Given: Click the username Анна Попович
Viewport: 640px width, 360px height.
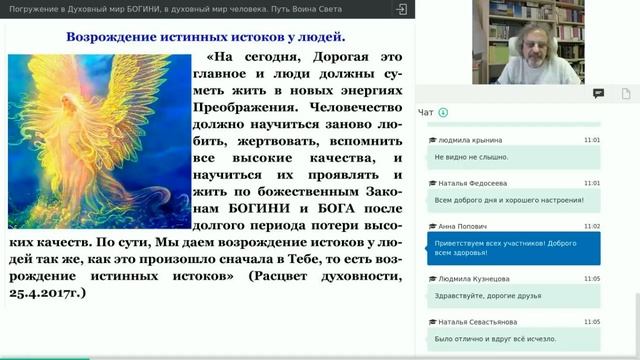Looking at the screenshot, I should (462, 226).
